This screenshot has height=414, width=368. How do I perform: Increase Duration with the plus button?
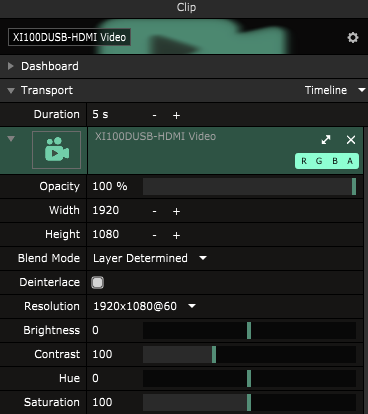click(176, 115)
